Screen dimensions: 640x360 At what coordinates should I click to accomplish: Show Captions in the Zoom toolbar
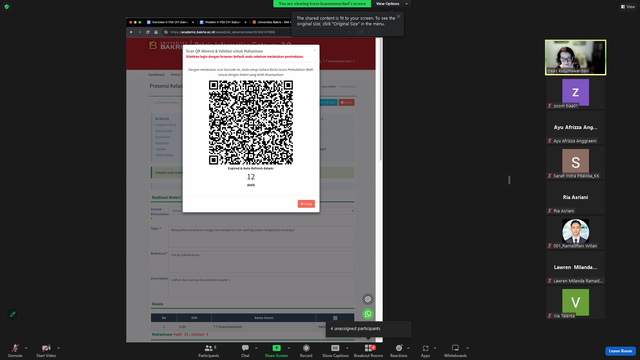click(335, 350)
